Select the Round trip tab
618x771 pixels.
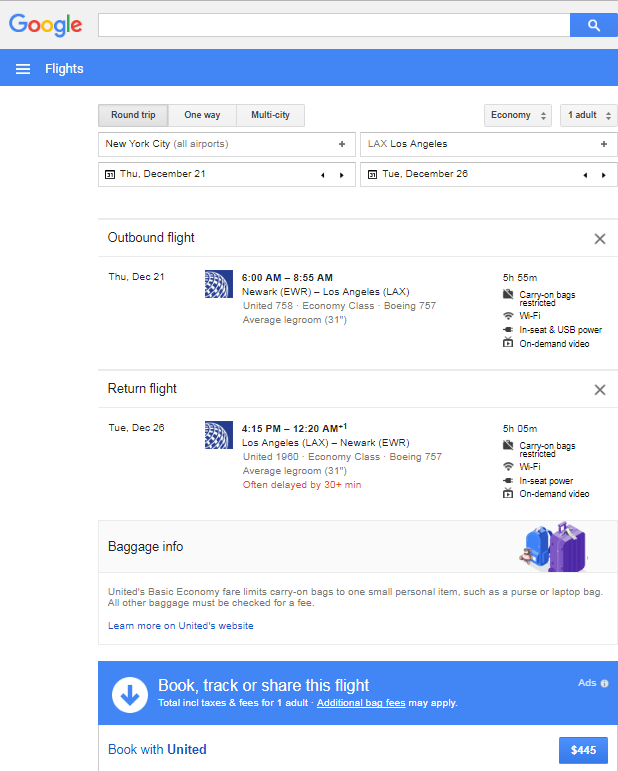click(x=133, y=115)
